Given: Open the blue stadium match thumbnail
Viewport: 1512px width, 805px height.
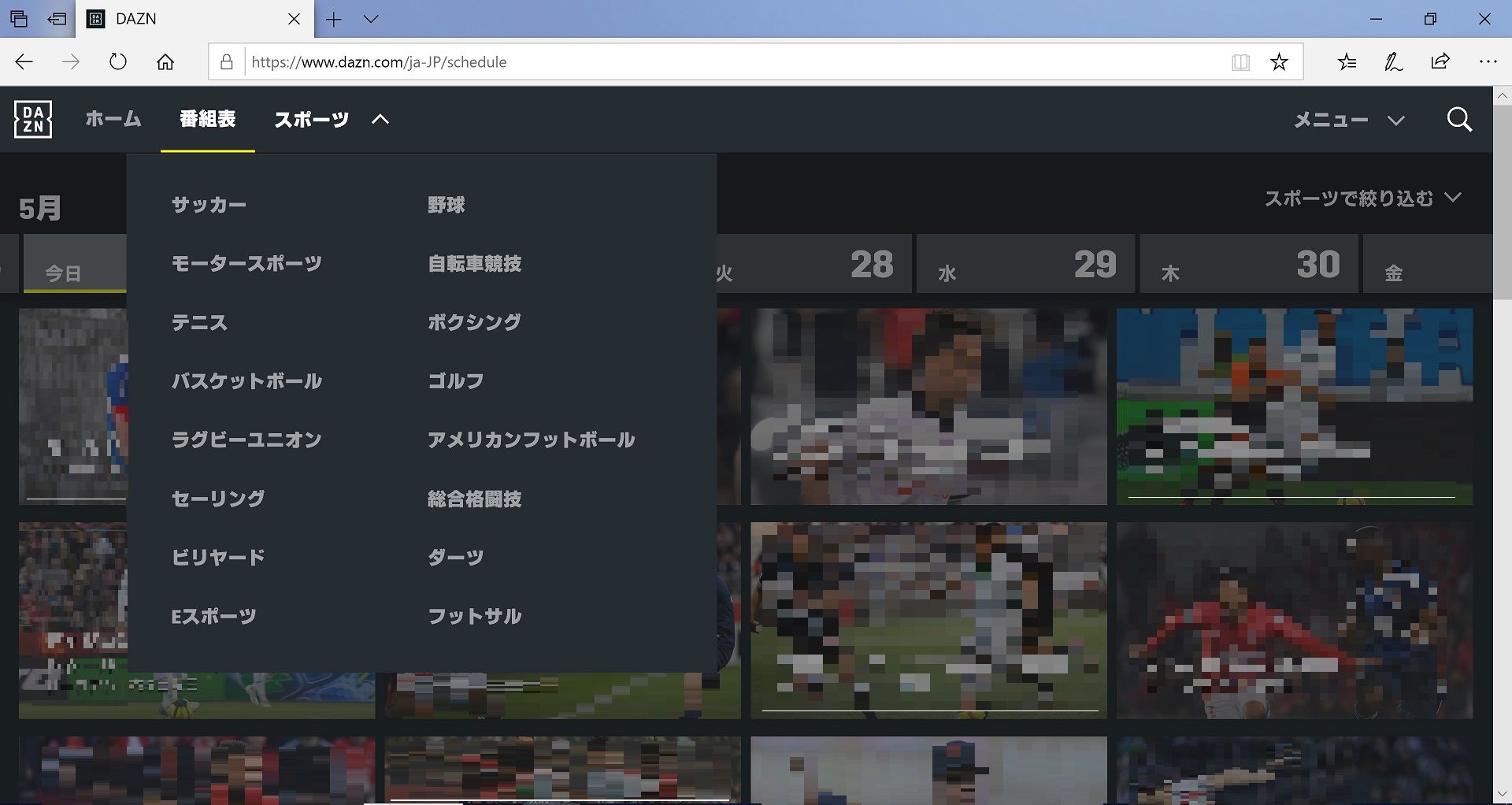Looking at the screenshot, I should coord(1295,406).
